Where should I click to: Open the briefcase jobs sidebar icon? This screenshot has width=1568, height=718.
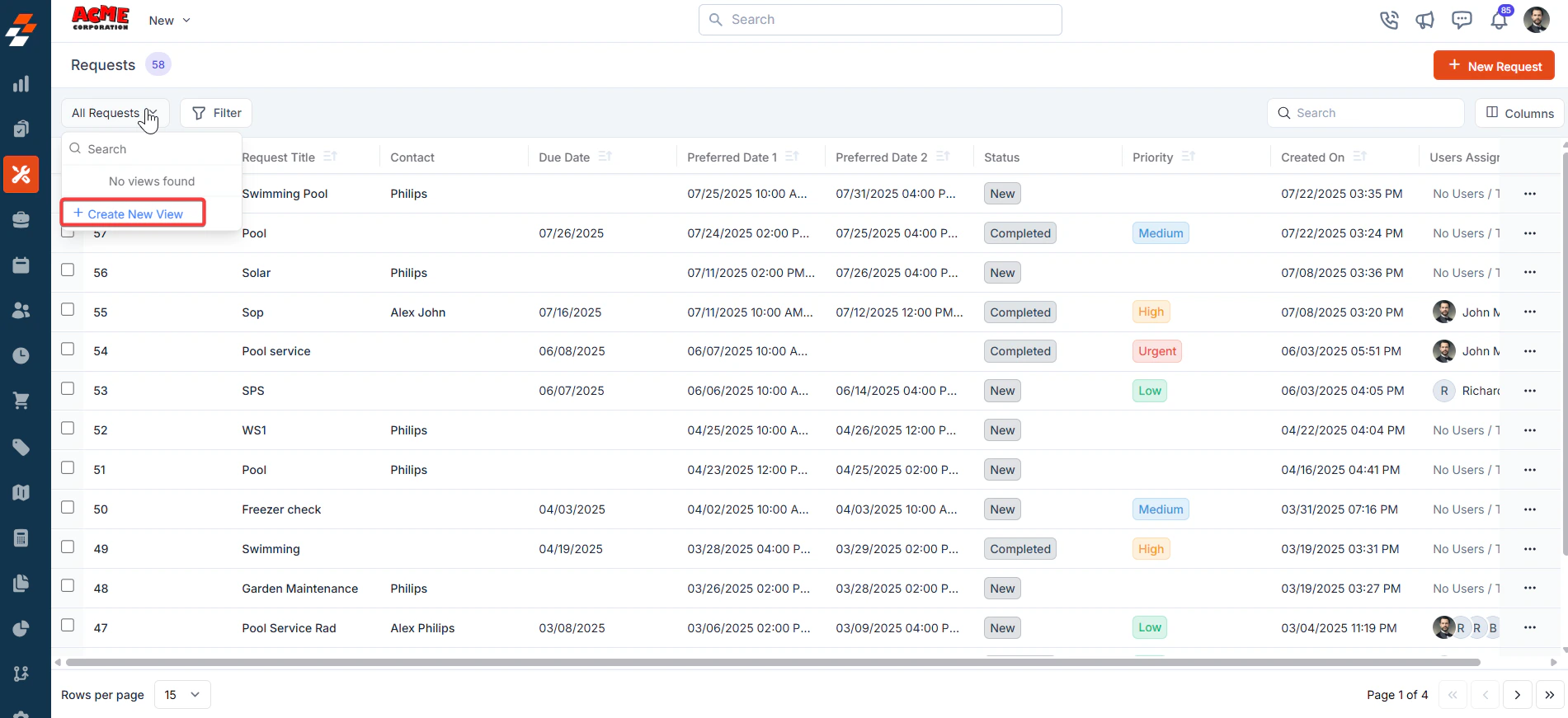tap(21, 219)
